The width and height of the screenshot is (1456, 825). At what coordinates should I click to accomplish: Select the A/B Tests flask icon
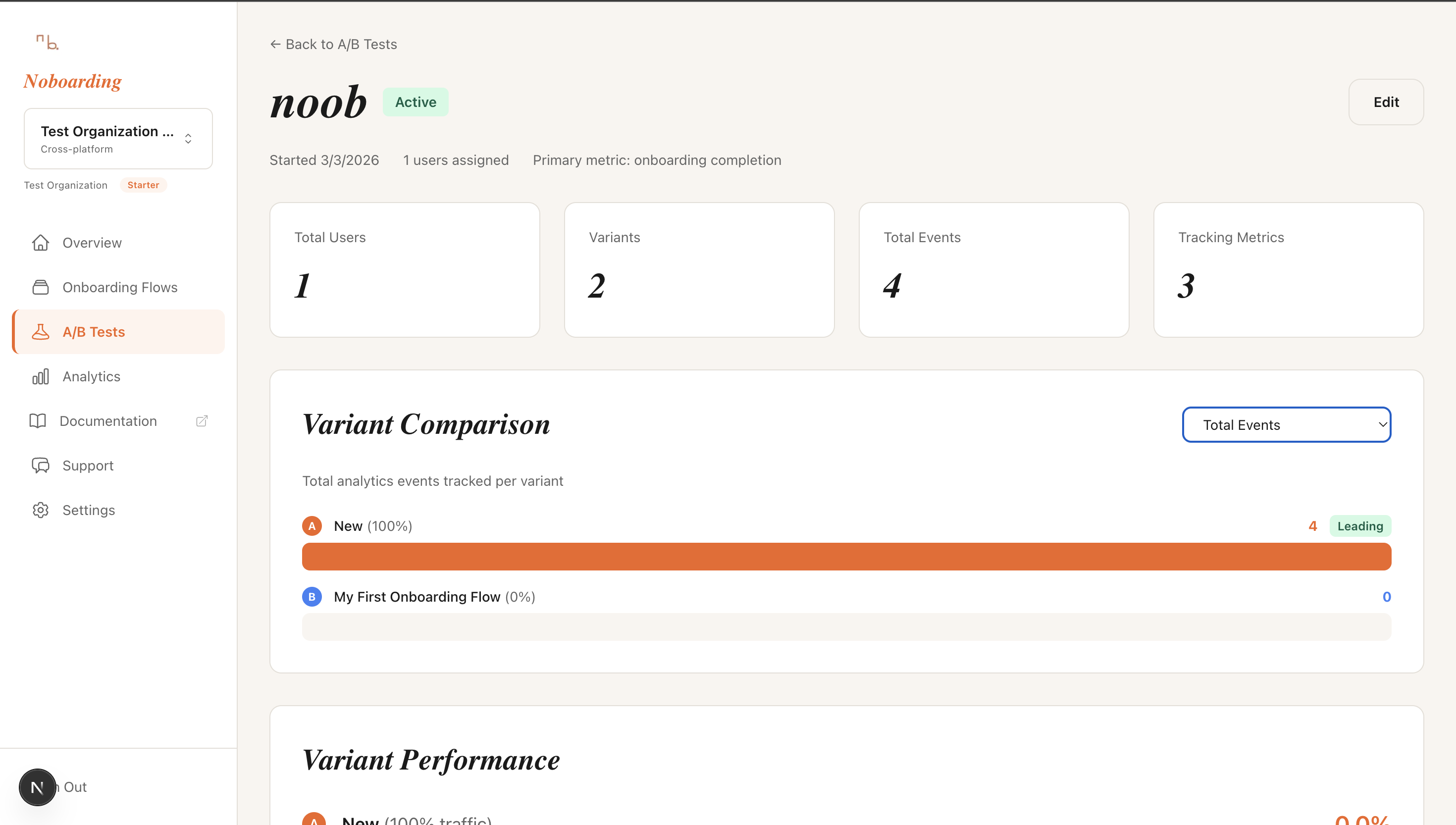click(40, 331)
